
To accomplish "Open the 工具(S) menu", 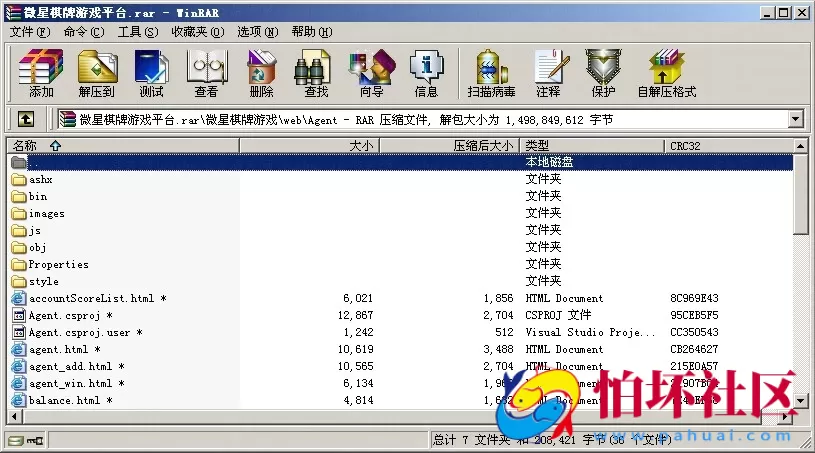I will 138,32.
